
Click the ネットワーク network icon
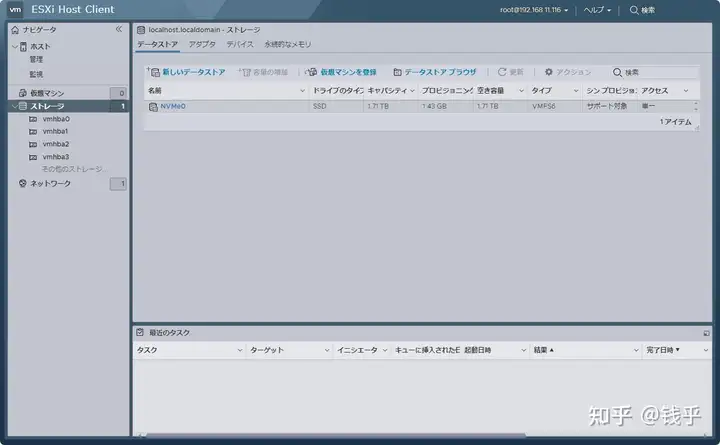(x=22, y=183)
